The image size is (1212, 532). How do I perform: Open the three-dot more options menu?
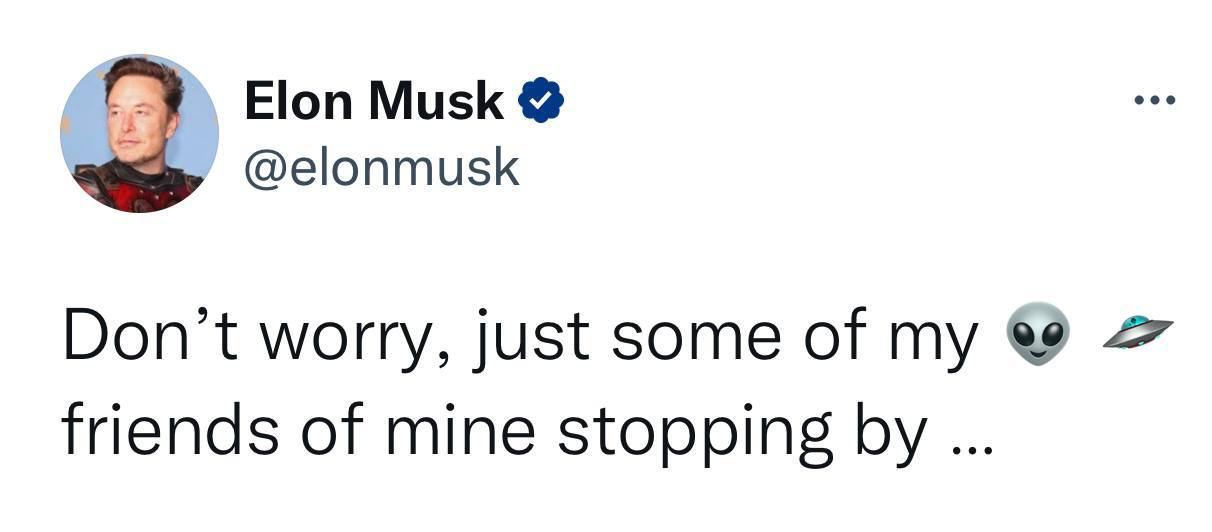(x=1155, y=100)
